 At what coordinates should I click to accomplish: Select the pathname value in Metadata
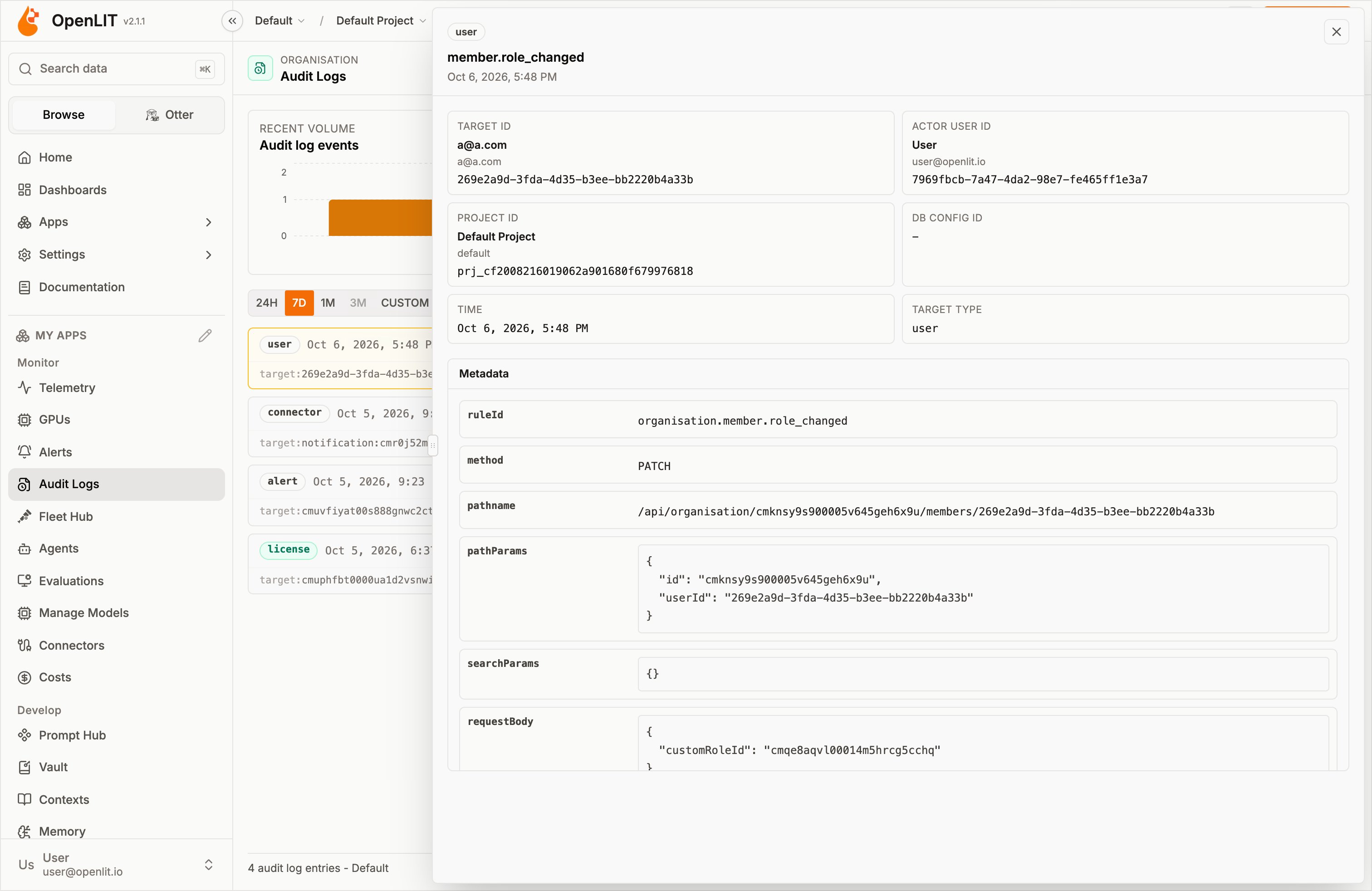click(926, 511)
